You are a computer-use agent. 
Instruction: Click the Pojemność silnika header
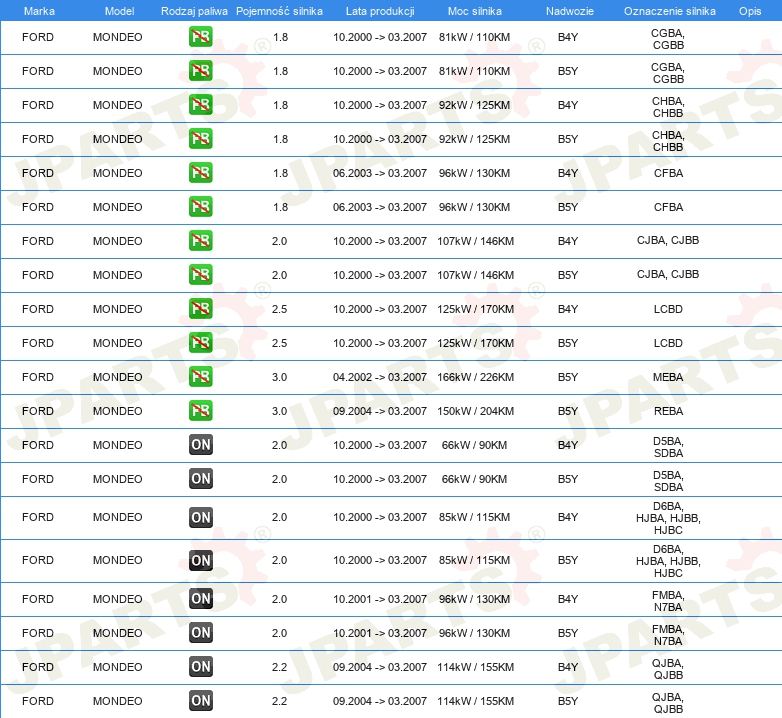click(x=279, y=11)
